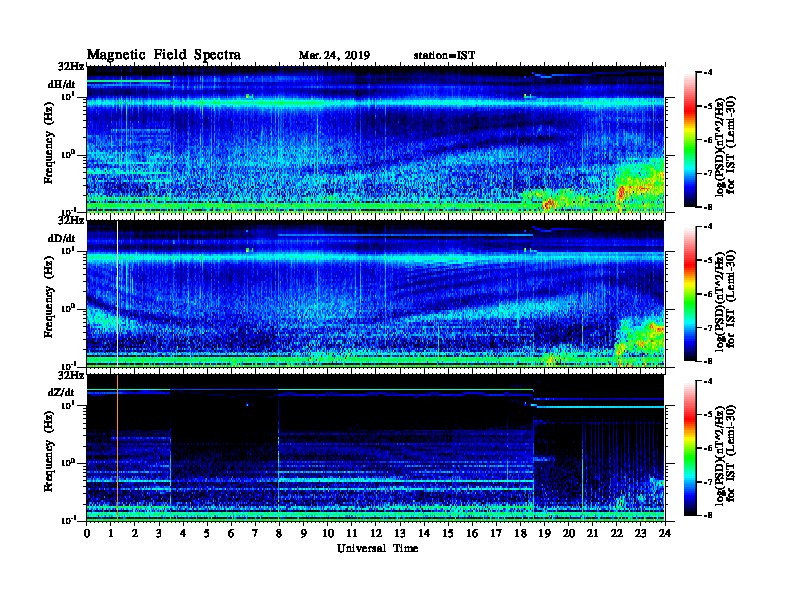
Task: Click the hour "23" tick label on time axis
Action: click(x=640, y=533)
